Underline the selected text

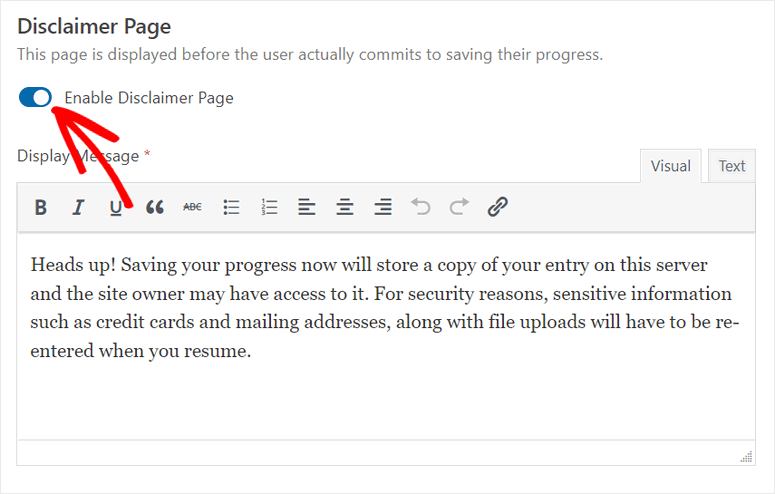[x=116, y=207]
